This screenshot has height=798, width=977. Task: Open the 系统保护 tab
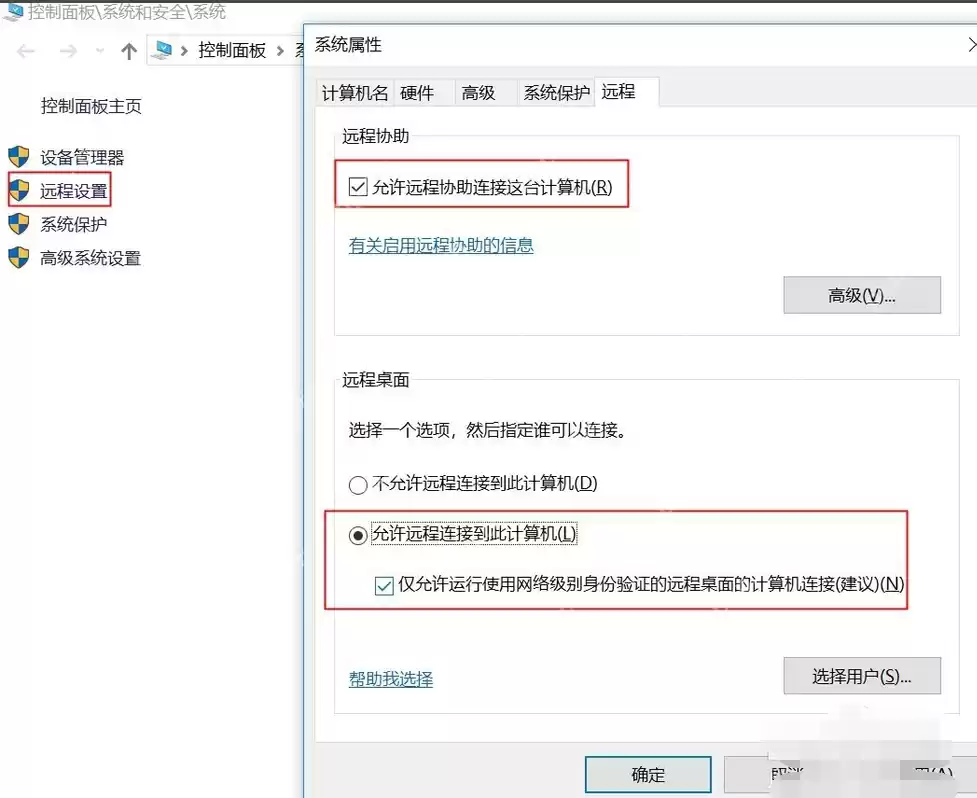556,92
